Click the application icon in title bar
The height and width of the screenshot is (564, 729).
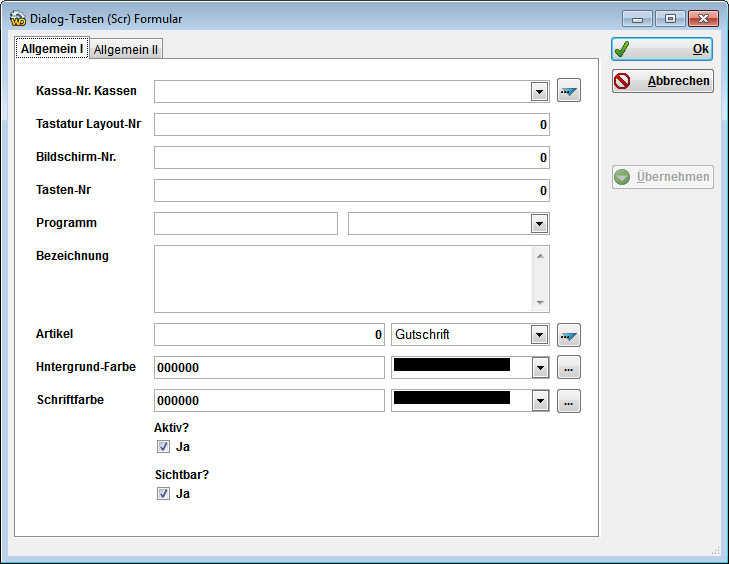click(18, 19)
